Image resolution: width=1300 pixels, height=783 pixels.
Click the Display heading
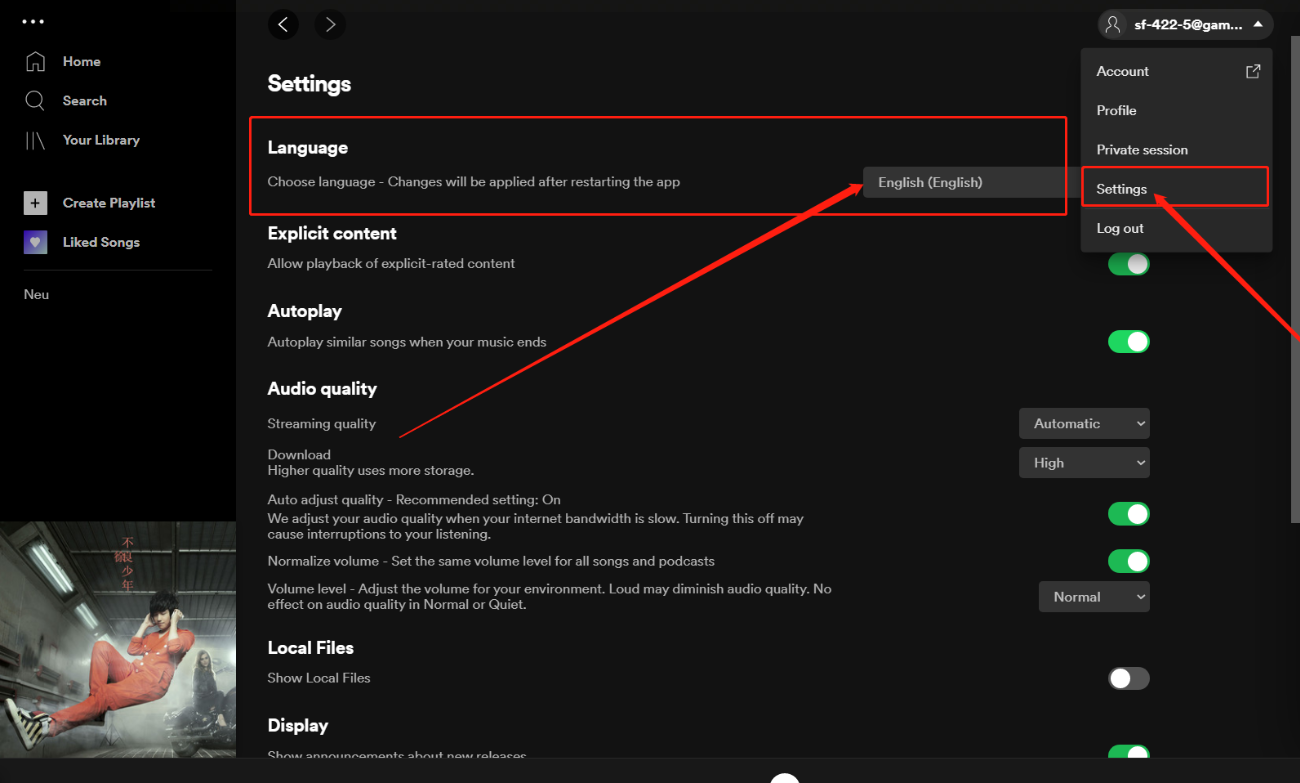tap(298, 726)
